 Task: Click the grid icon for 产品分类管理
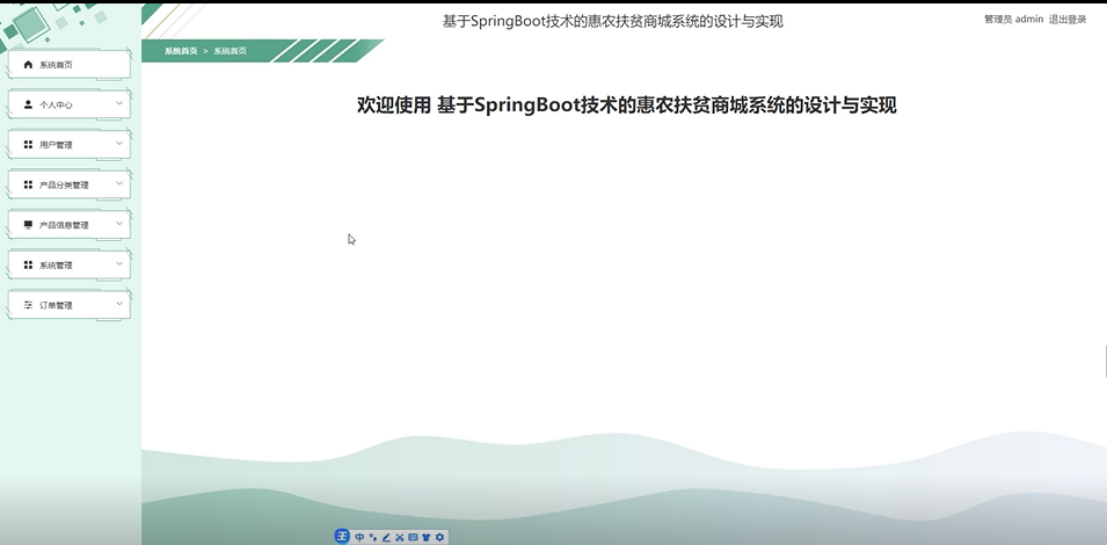(x=28, y=185)
